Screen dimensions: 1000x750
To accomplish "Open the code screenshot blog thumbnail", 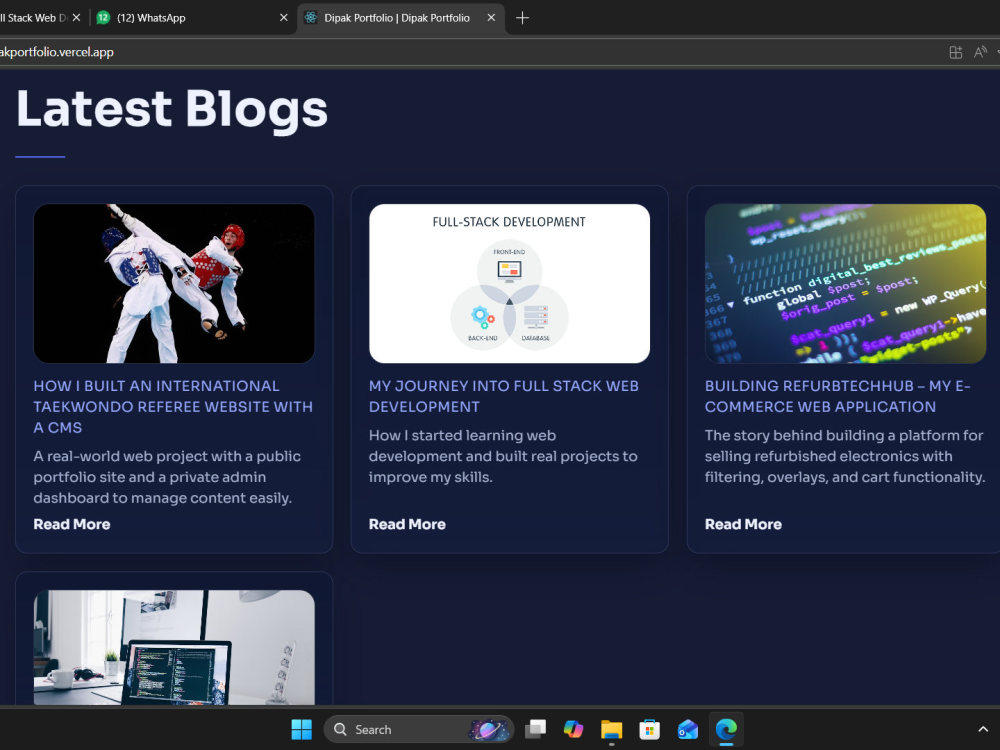I will [845, 283].
